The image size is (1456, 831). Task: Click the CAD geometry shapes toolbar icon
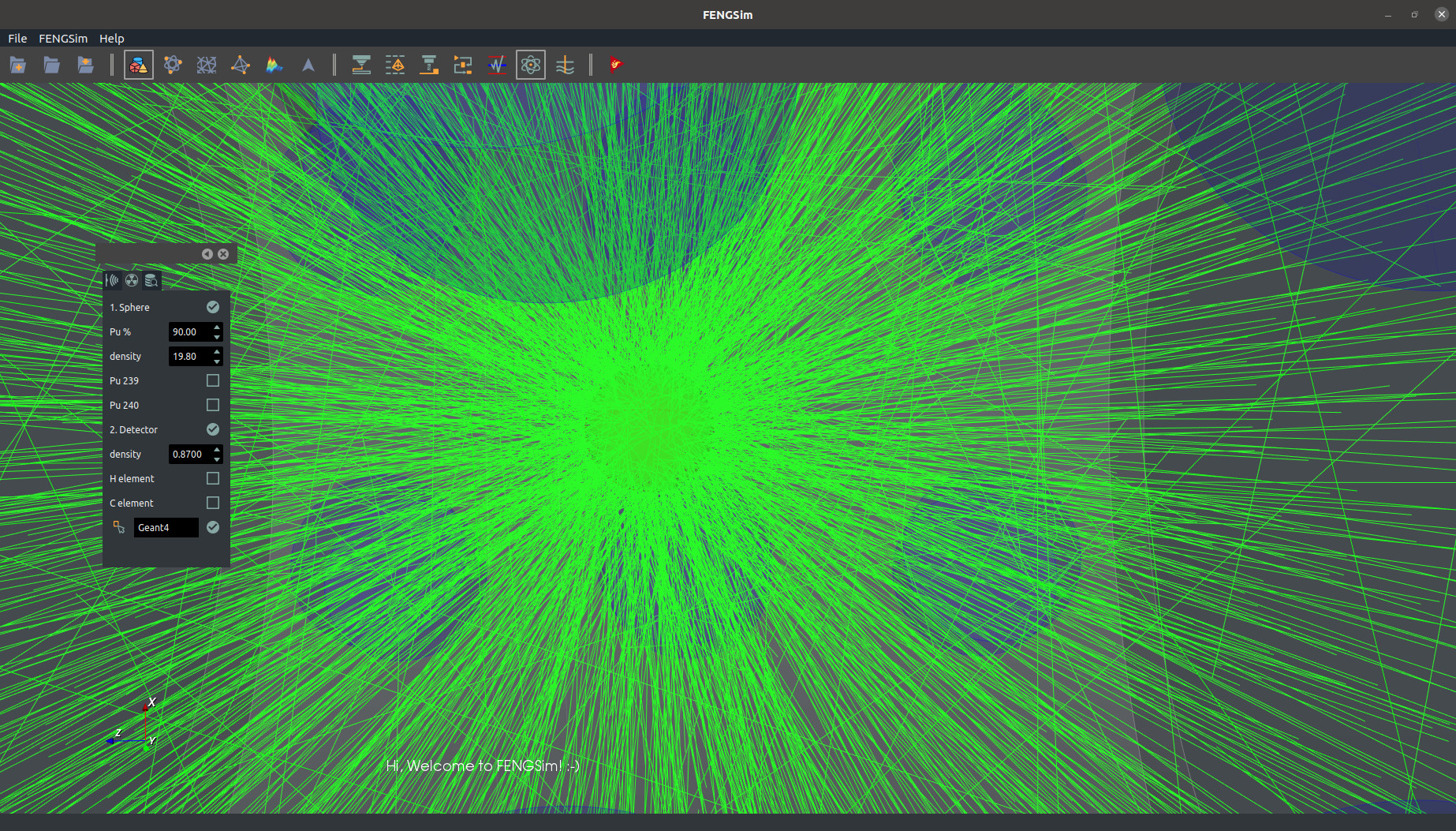[x=138, y=66]
